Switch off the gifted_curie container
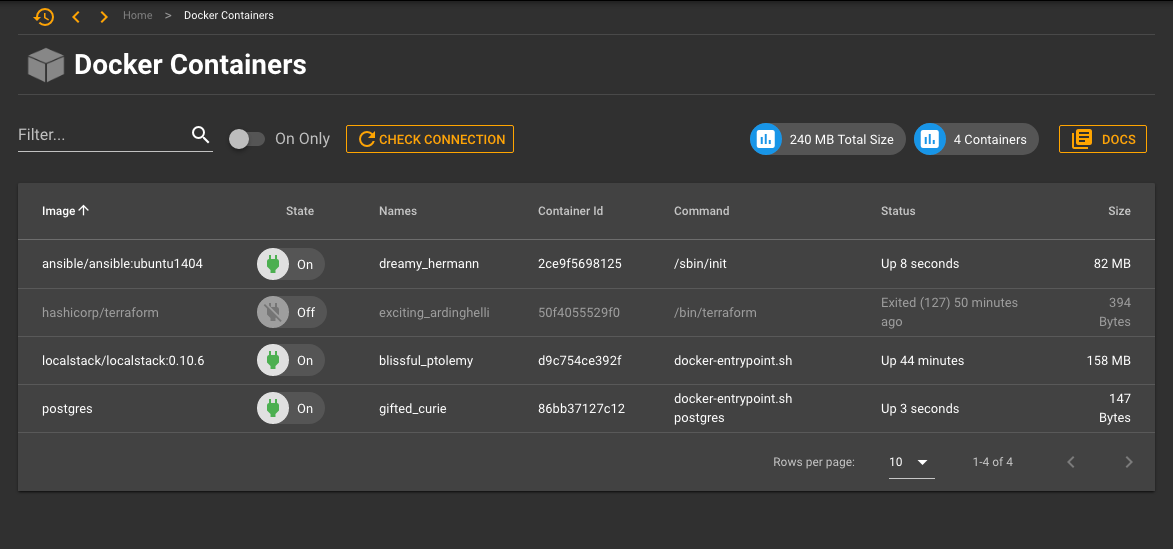1173x549 pixels. click(x=291, y=408)
